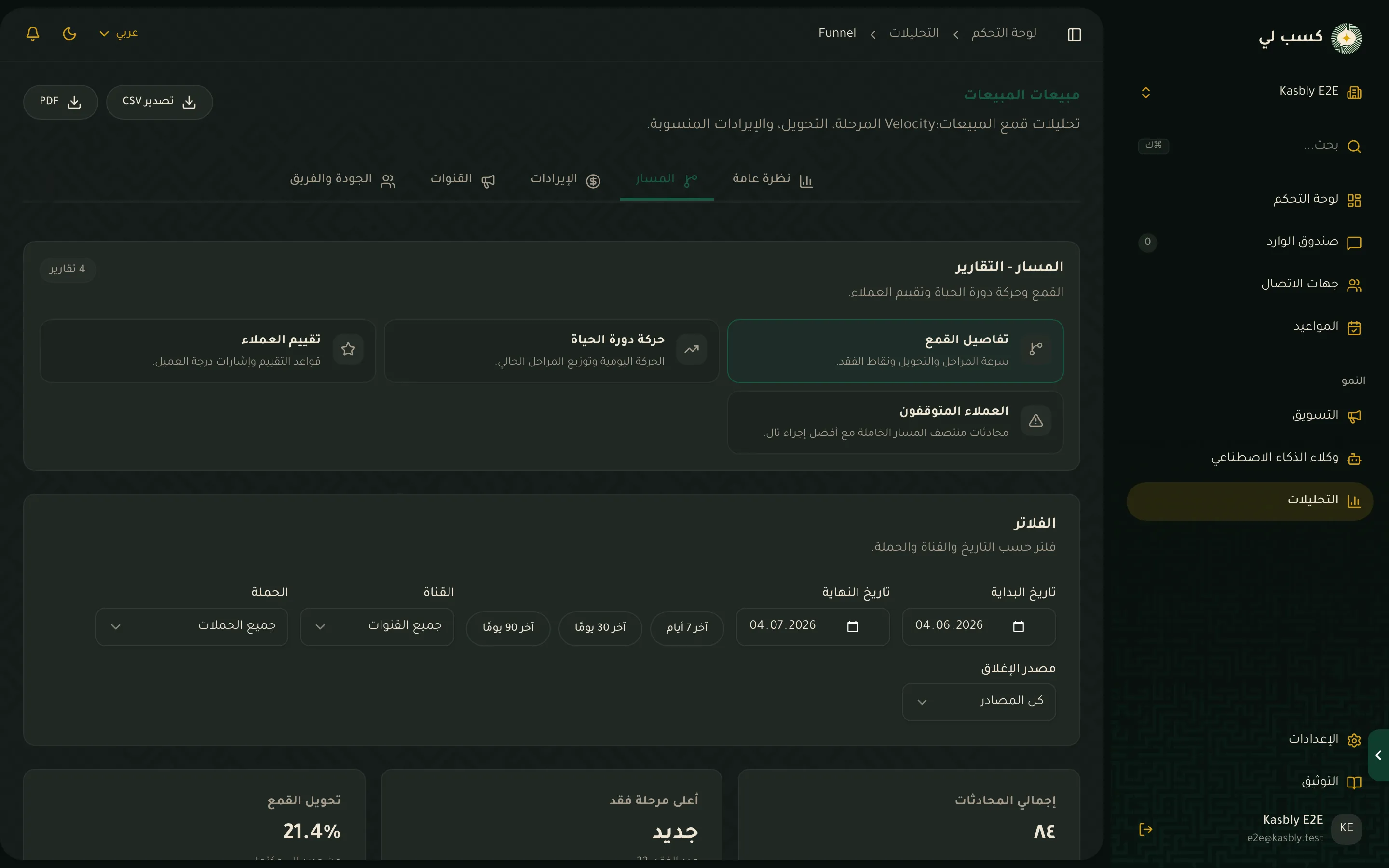The width and height of the screenshot is (1389, 868).
Task: Click the بحث search field
Action: tap(1250, 146)
